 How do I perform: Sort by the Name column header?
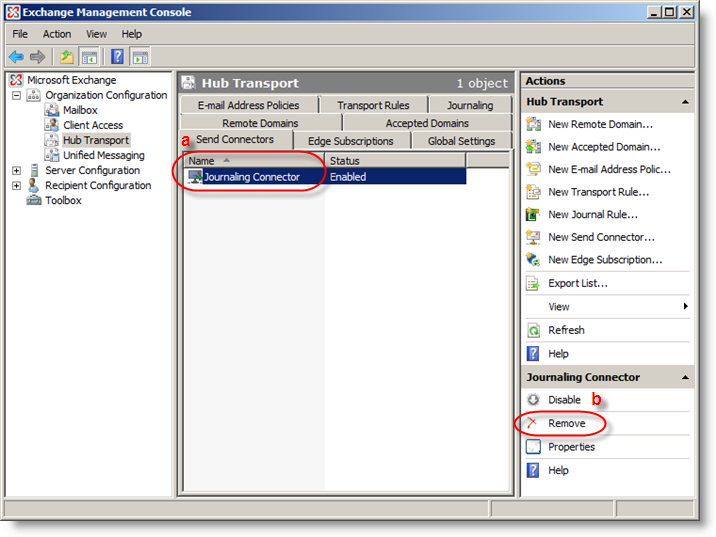[254, 161]
